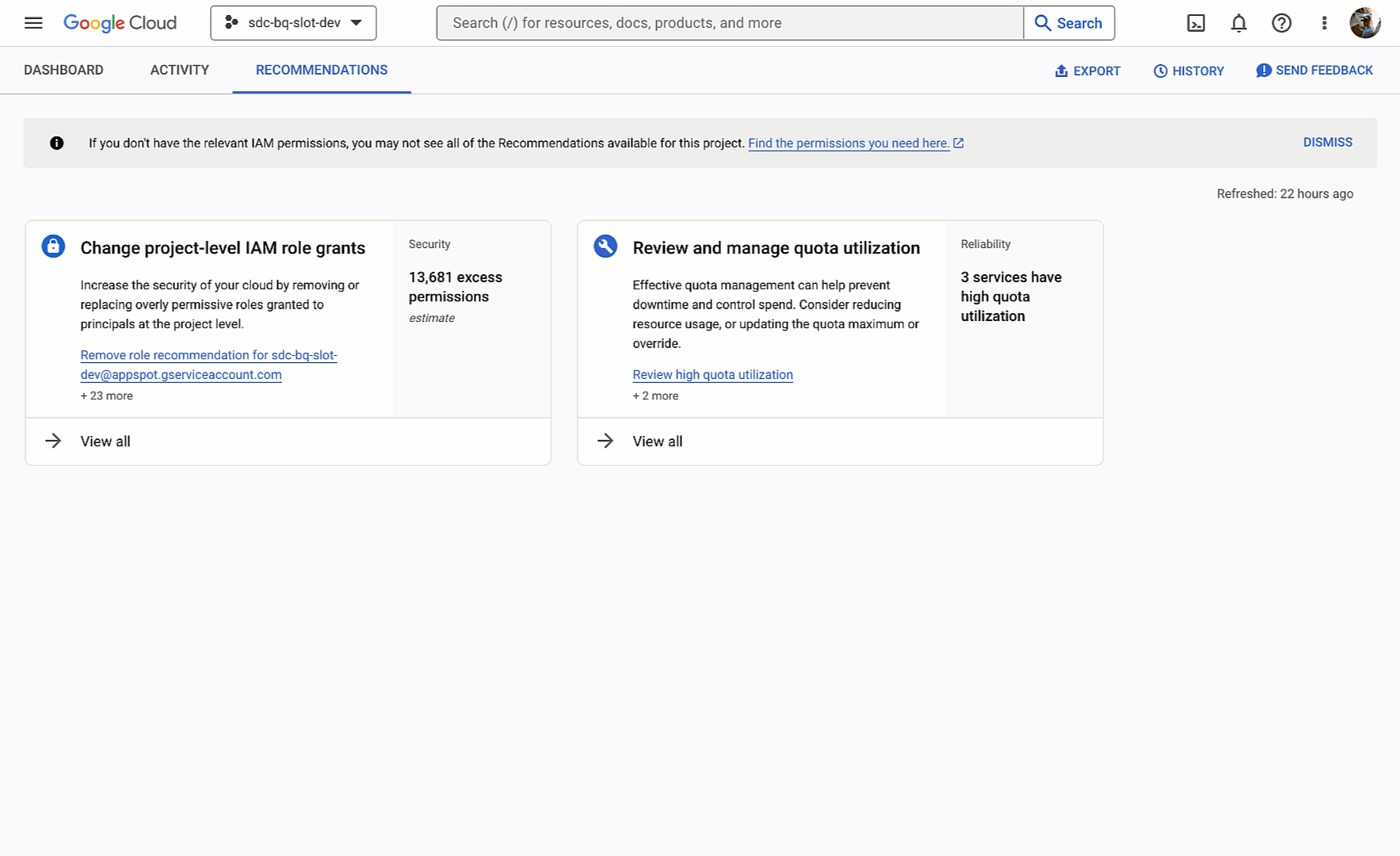Click Send Feedback
This screenshot has height=856, width=1400.
[x=1314, y=71]
